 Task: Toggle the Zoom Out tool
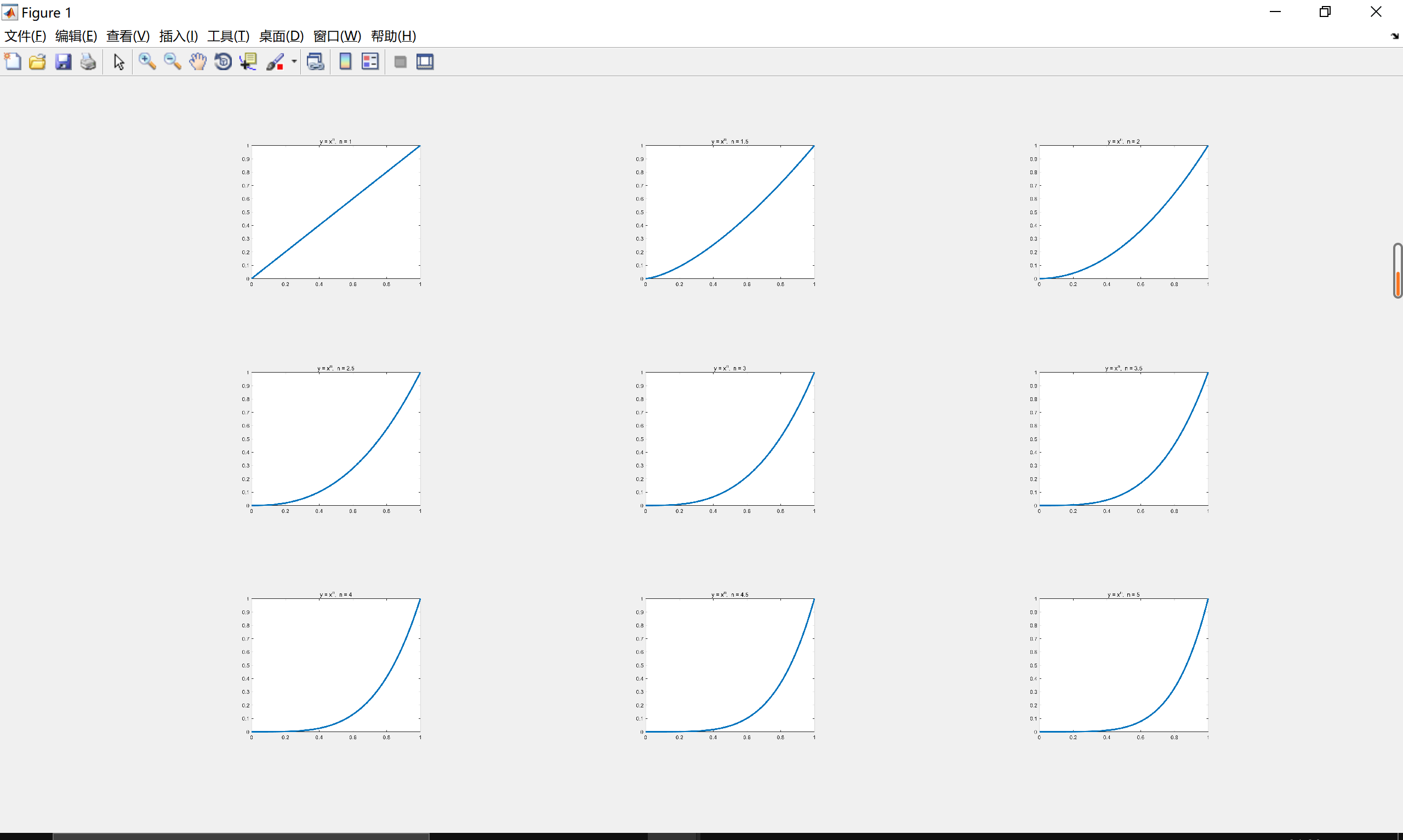[x=173, y=62]
